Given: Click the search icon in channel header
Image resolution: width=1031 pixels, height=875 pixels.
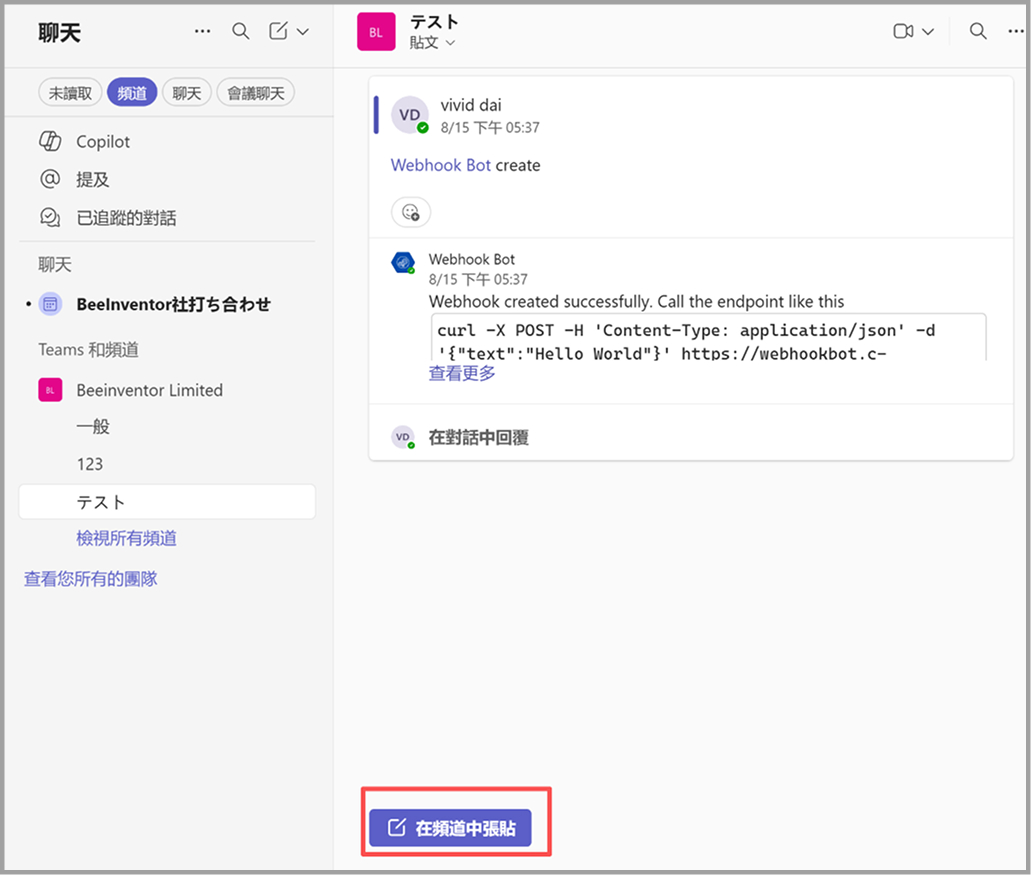Looking at the screenshot, I should click(978, 31).
